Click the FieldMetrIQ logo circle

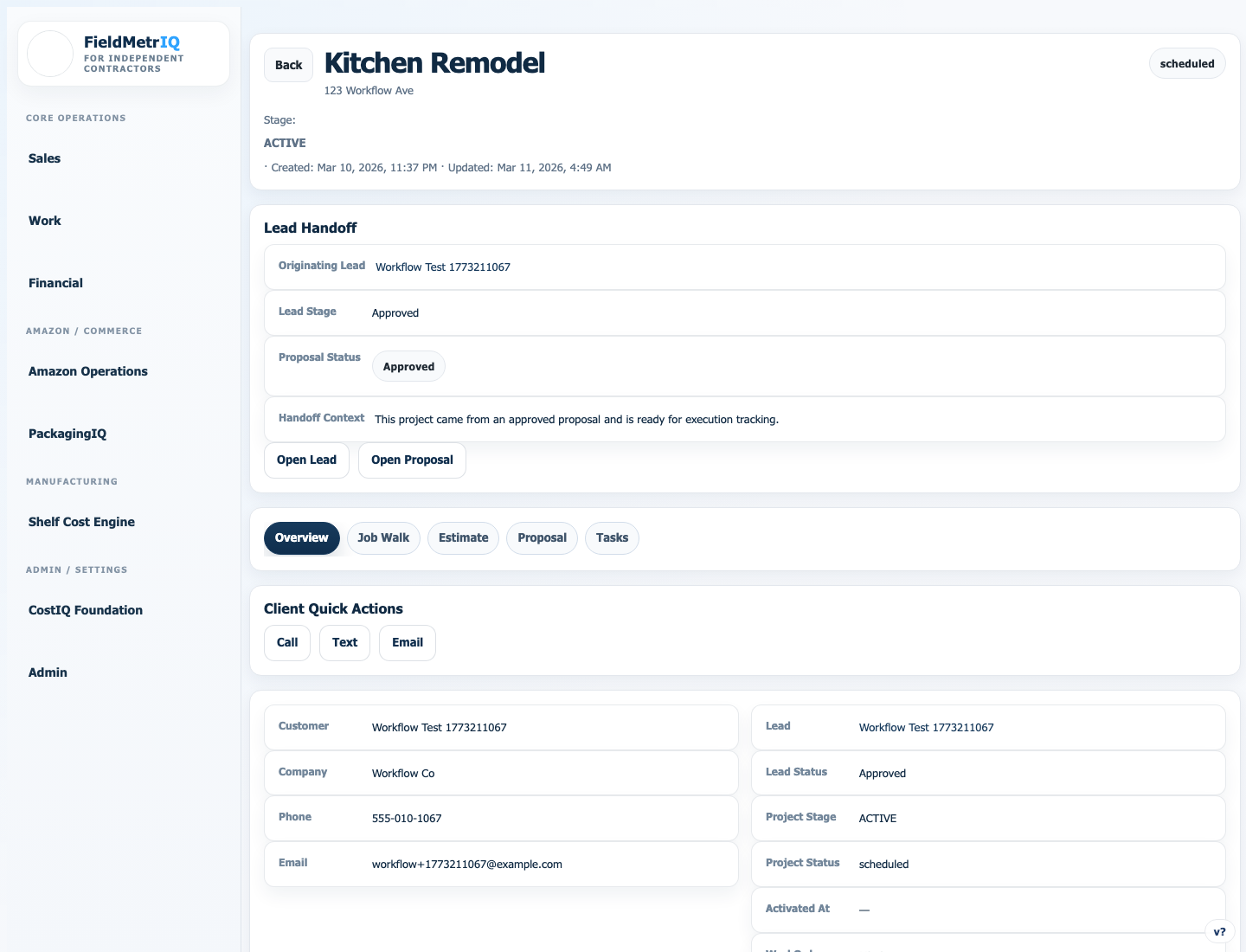49,53
